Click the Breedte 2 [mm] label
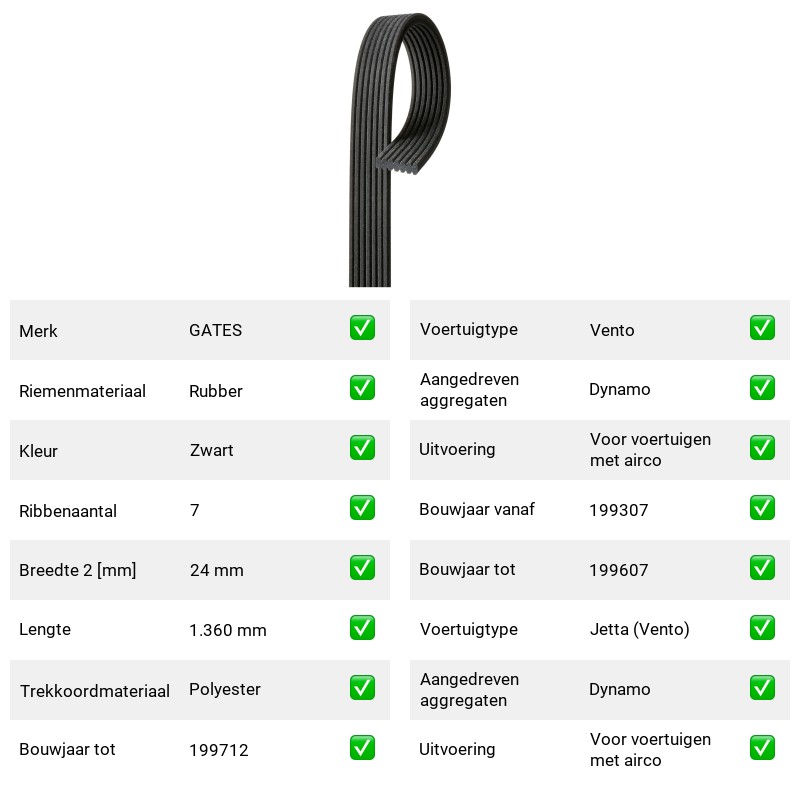The image size is (800, 800). [x=78, y=570]
